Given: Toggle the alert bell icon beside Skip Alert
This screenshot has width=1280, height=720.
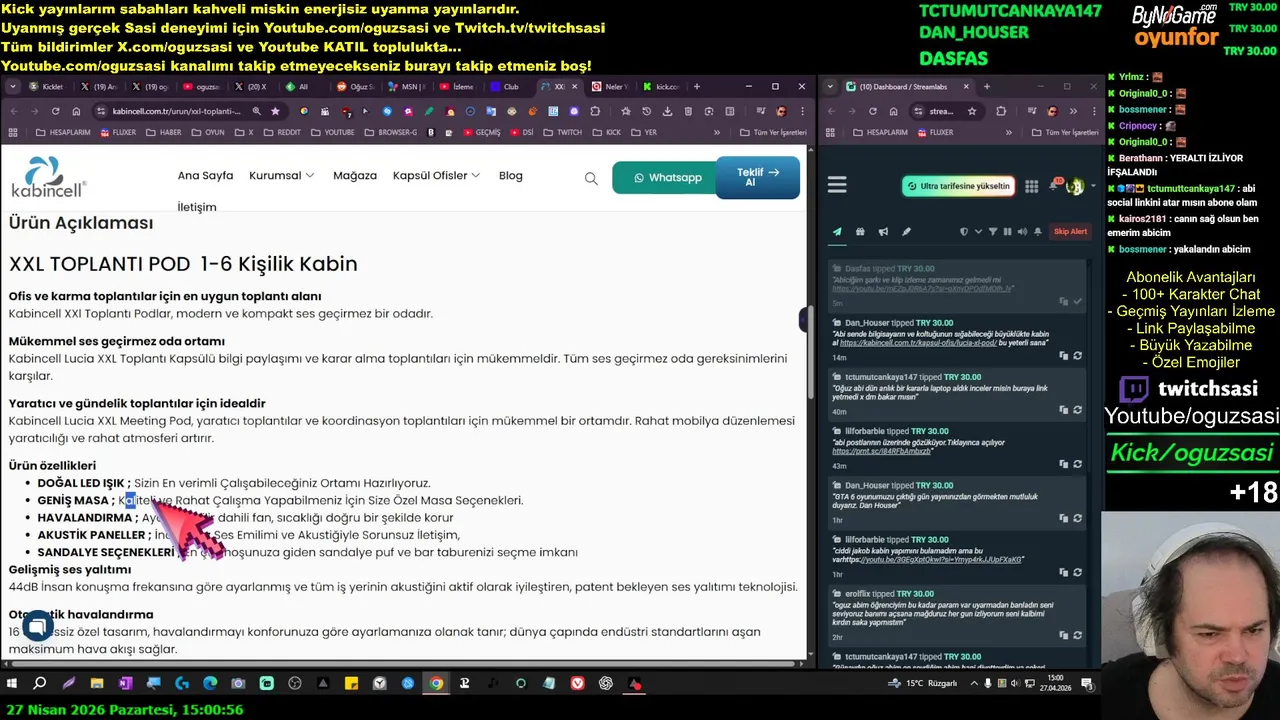Looking at the screenshot, I should tap(1036, 232).
